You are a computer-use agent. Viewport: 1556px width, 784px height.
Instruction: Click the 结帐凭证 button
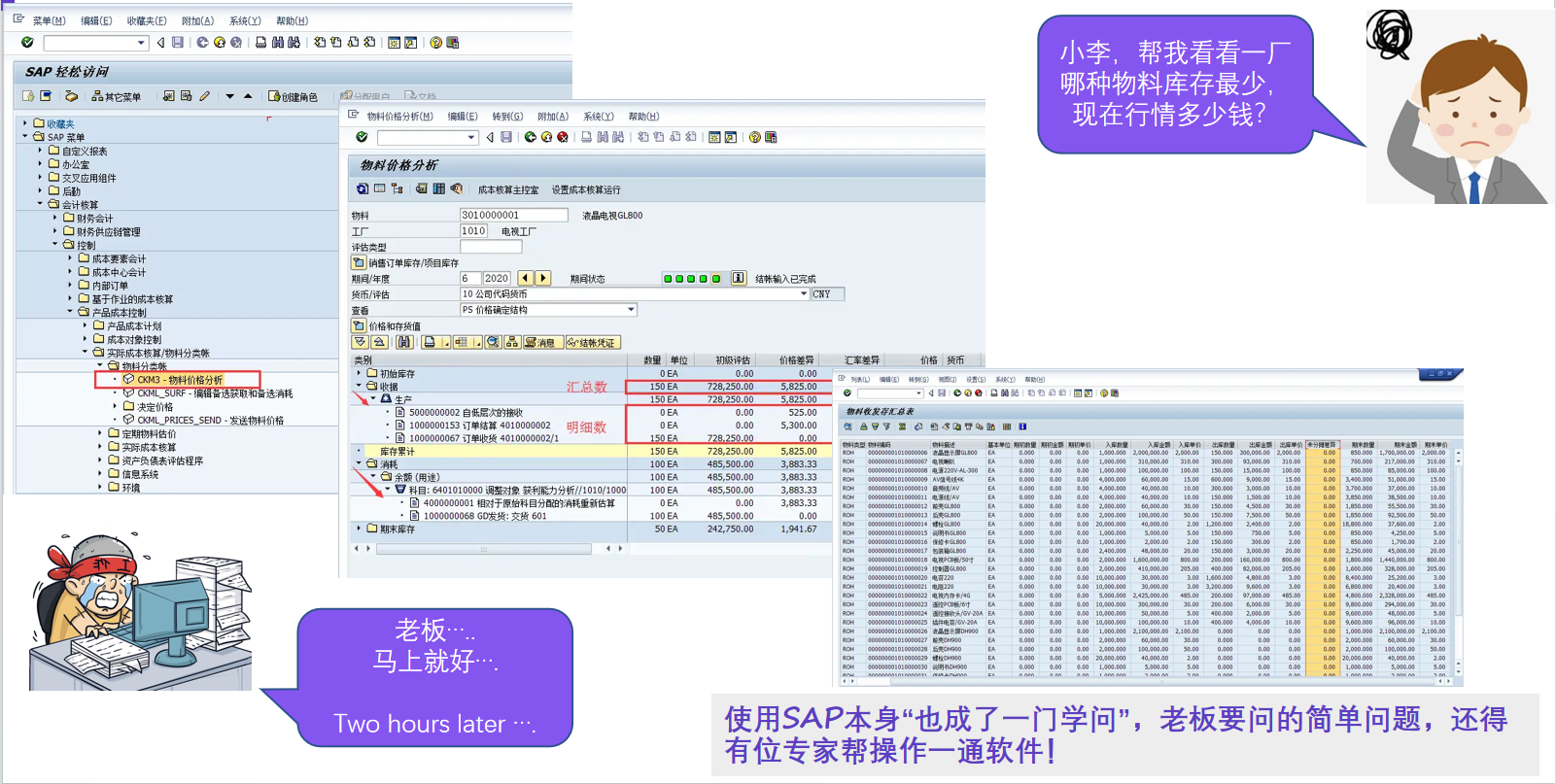coord(592,342)
